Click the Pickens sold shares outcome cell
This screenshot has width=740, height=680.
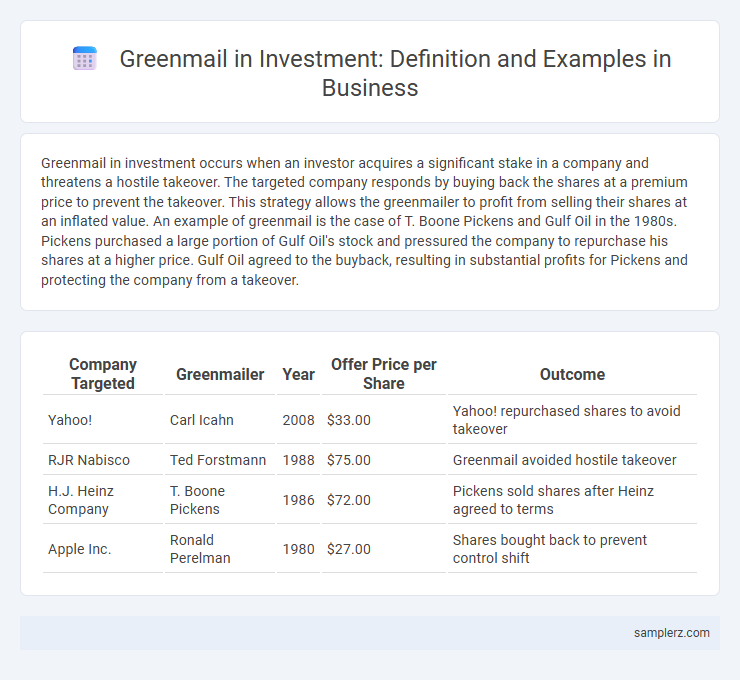572,500
